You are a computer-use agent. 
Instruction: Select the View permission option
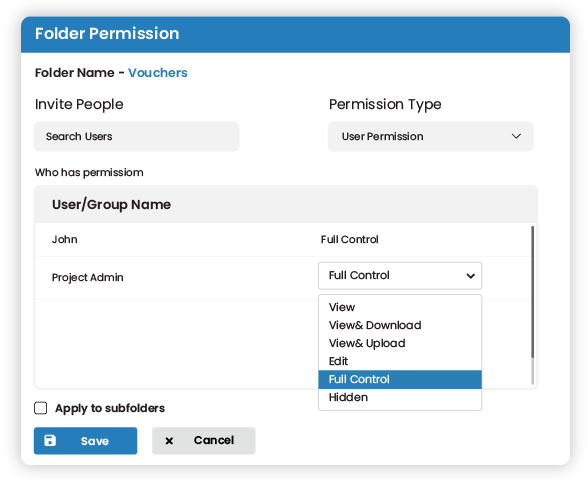pos(400,307)
